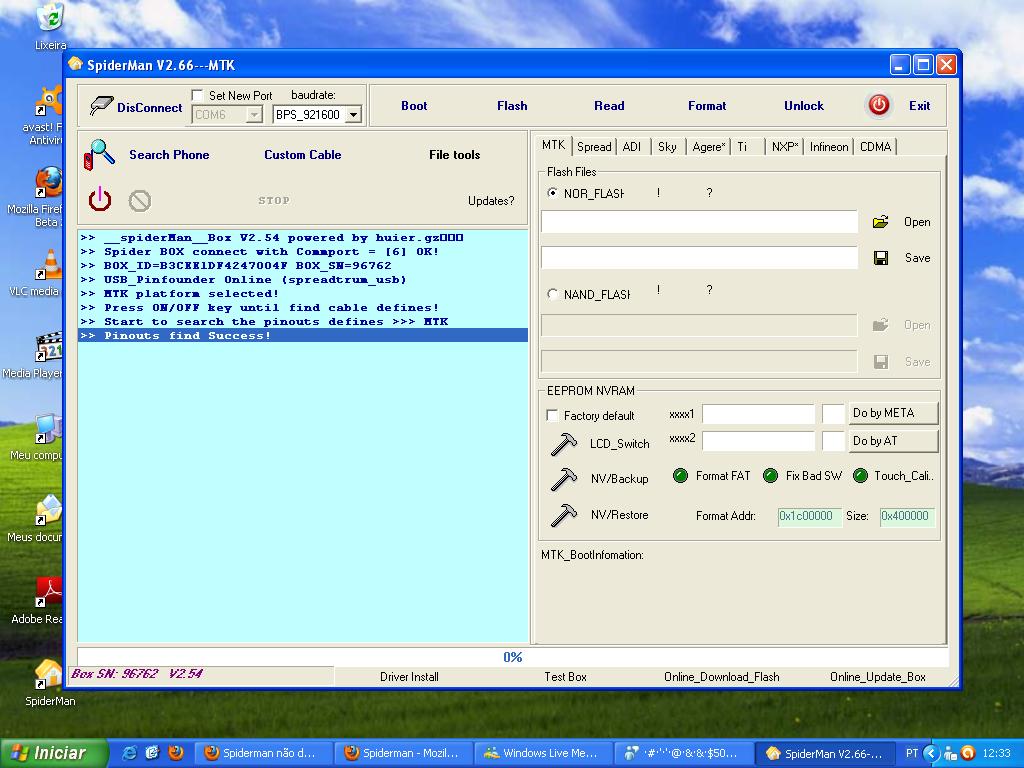
Task: Switch to the MTK tab
Action: 553,145
